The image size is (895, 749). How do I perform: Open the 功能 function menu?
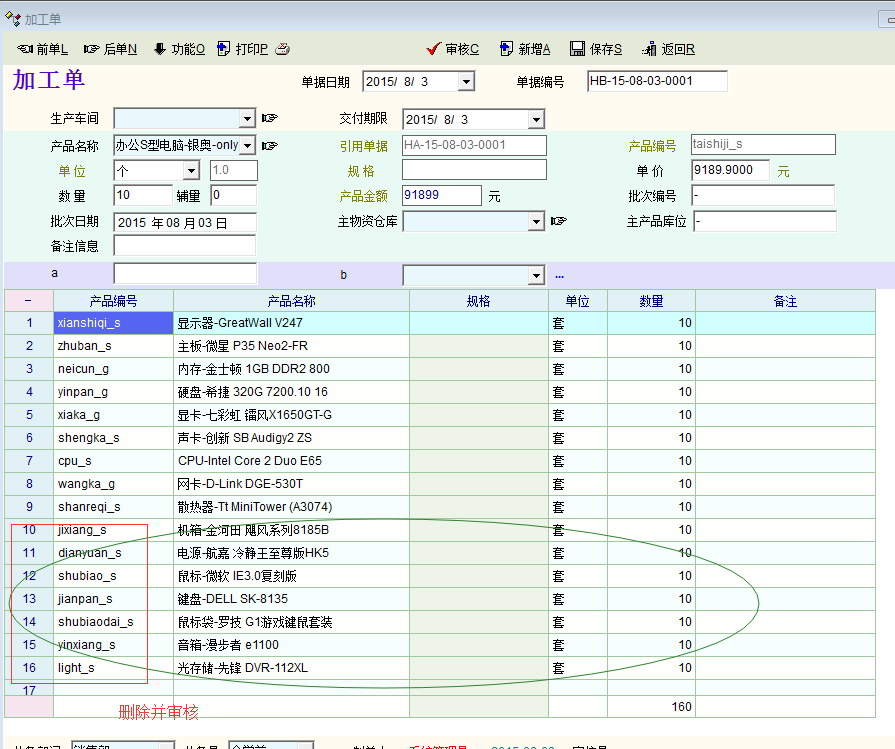click(x=178, y=49)
